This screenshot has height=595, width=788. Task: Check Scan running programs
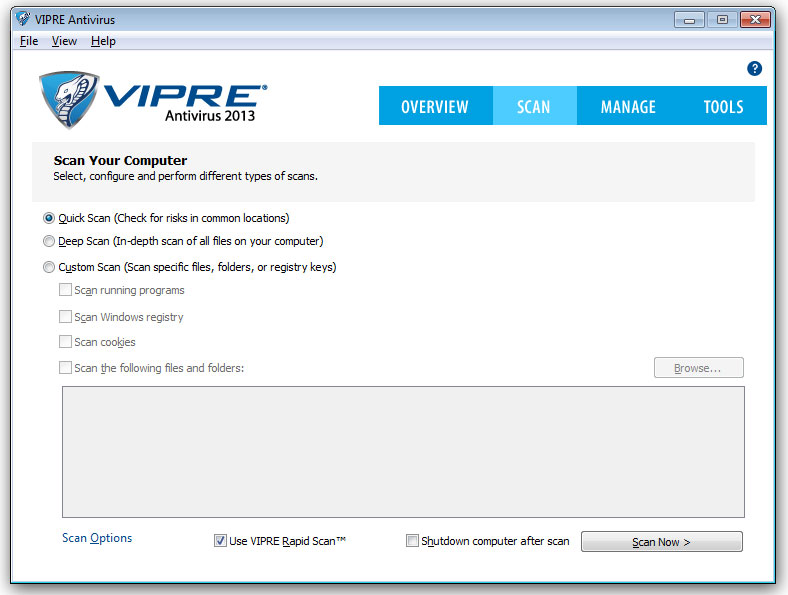(x=65, y=290)
